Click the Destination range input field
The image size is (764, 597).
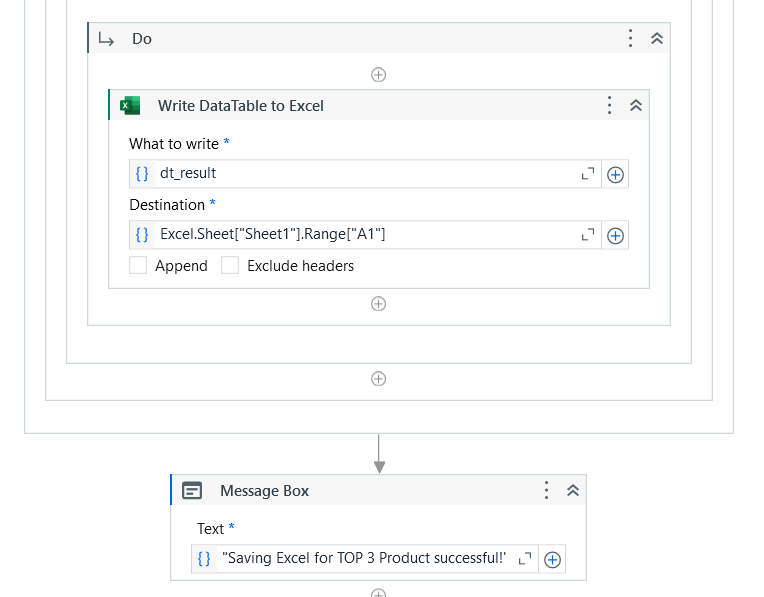pos(365,235)
